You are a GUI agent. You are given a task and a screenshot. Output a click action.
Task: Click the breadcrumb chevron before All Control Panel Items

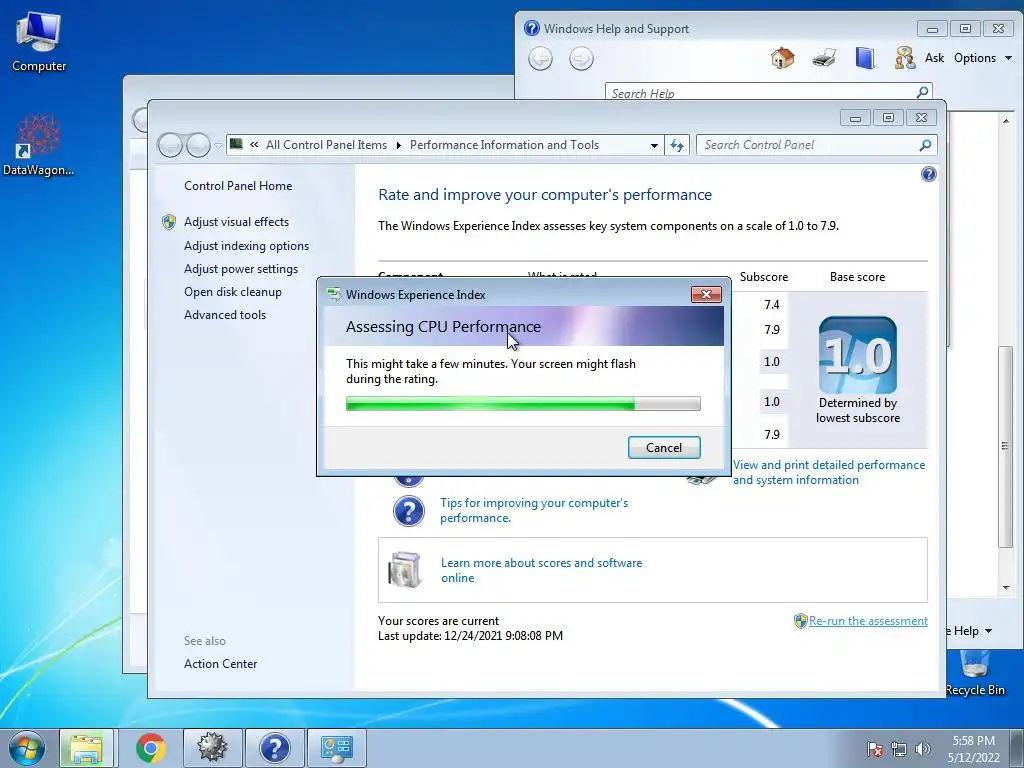254,145
